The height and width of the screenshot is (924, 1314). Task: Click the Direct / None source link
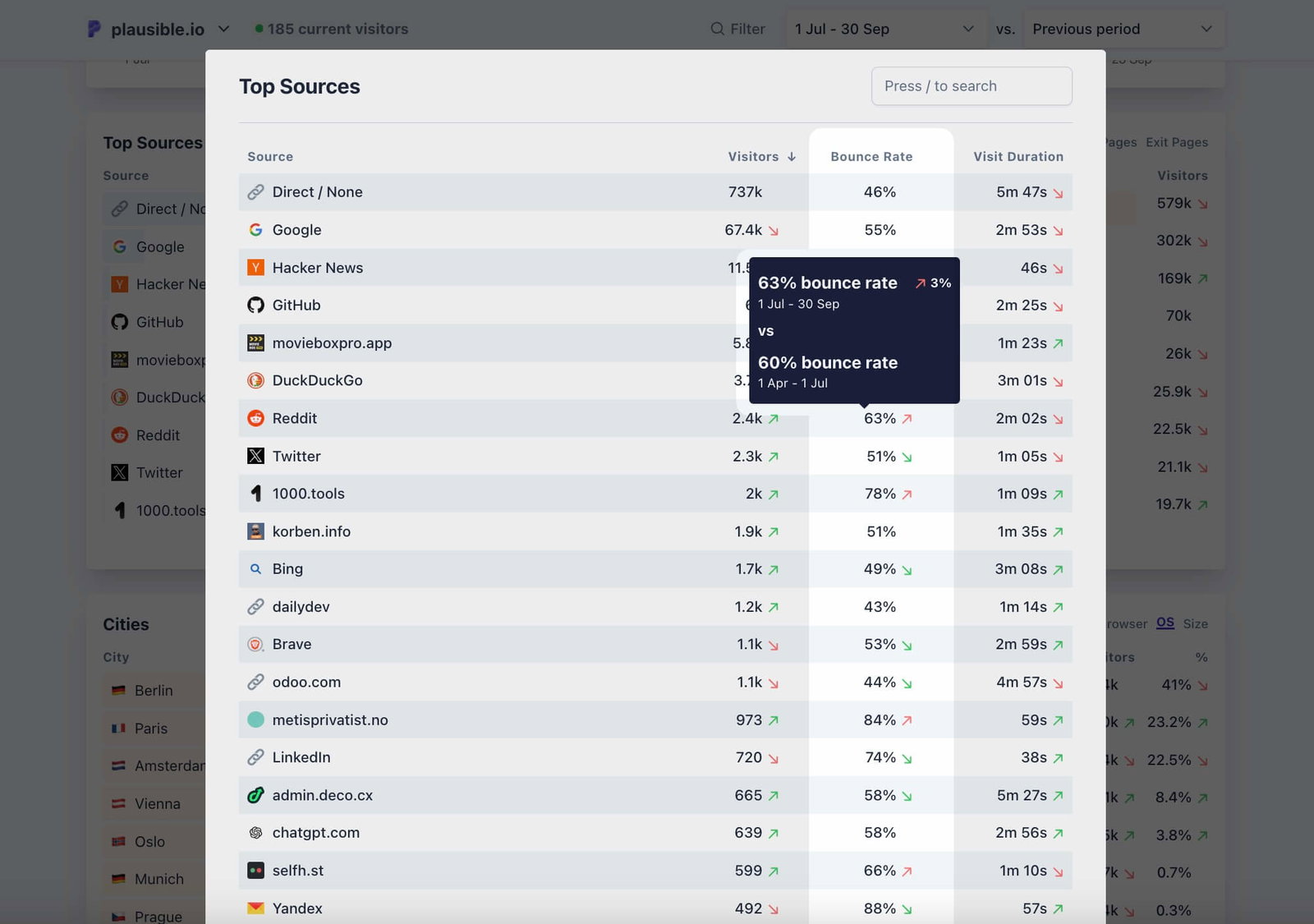(318, 191)
